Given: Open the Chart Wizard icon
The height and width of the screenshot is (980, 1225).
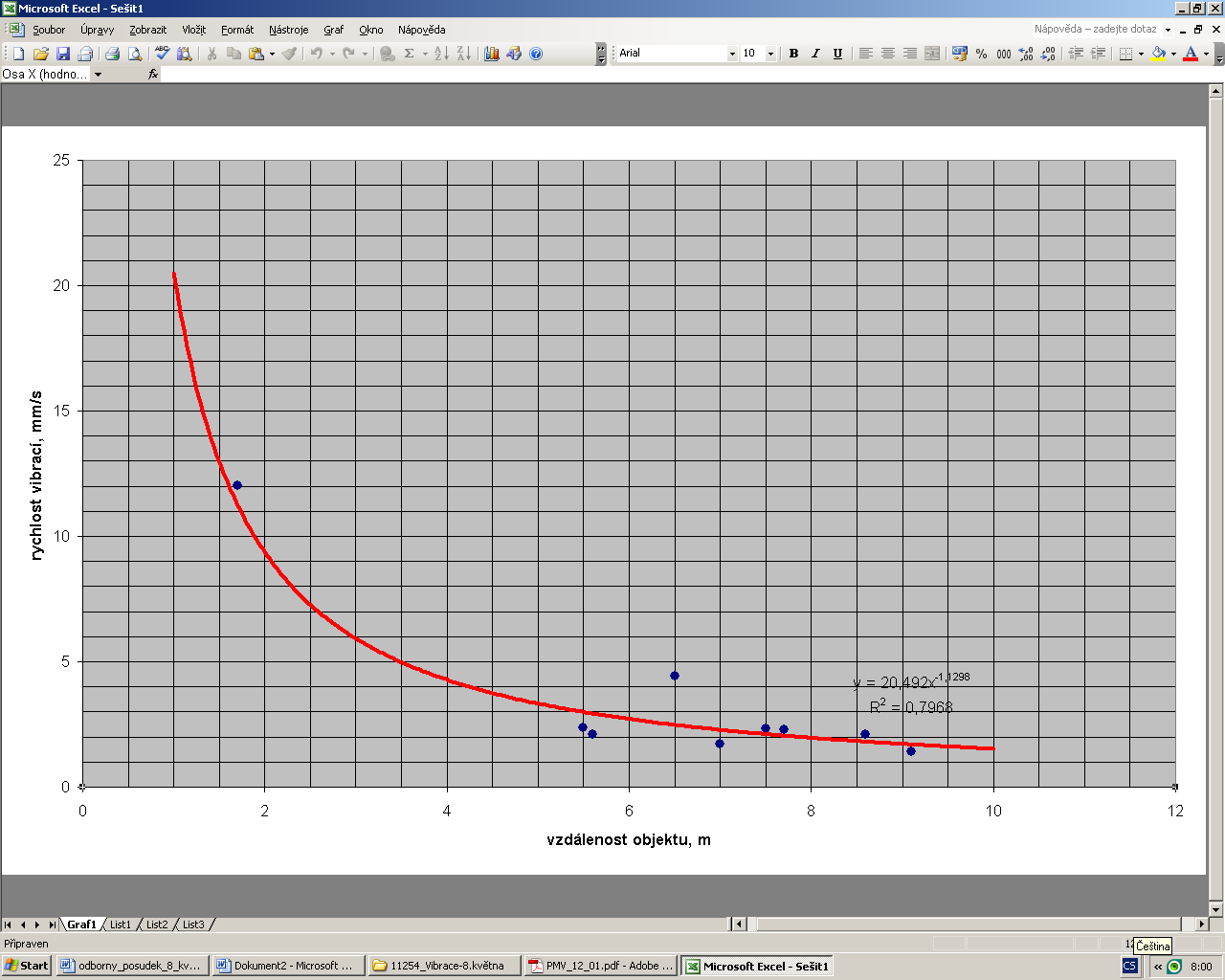Looking at the screenshot, I should click(492, 54).
